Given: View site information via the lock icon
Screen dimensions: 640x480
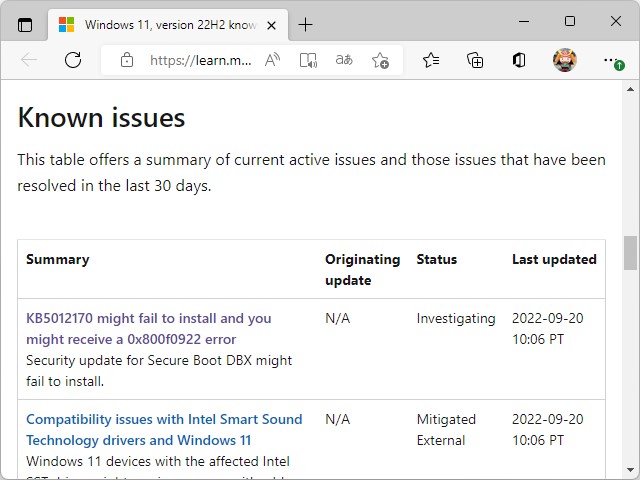Looking at the screenshot, I should (127, 60).
